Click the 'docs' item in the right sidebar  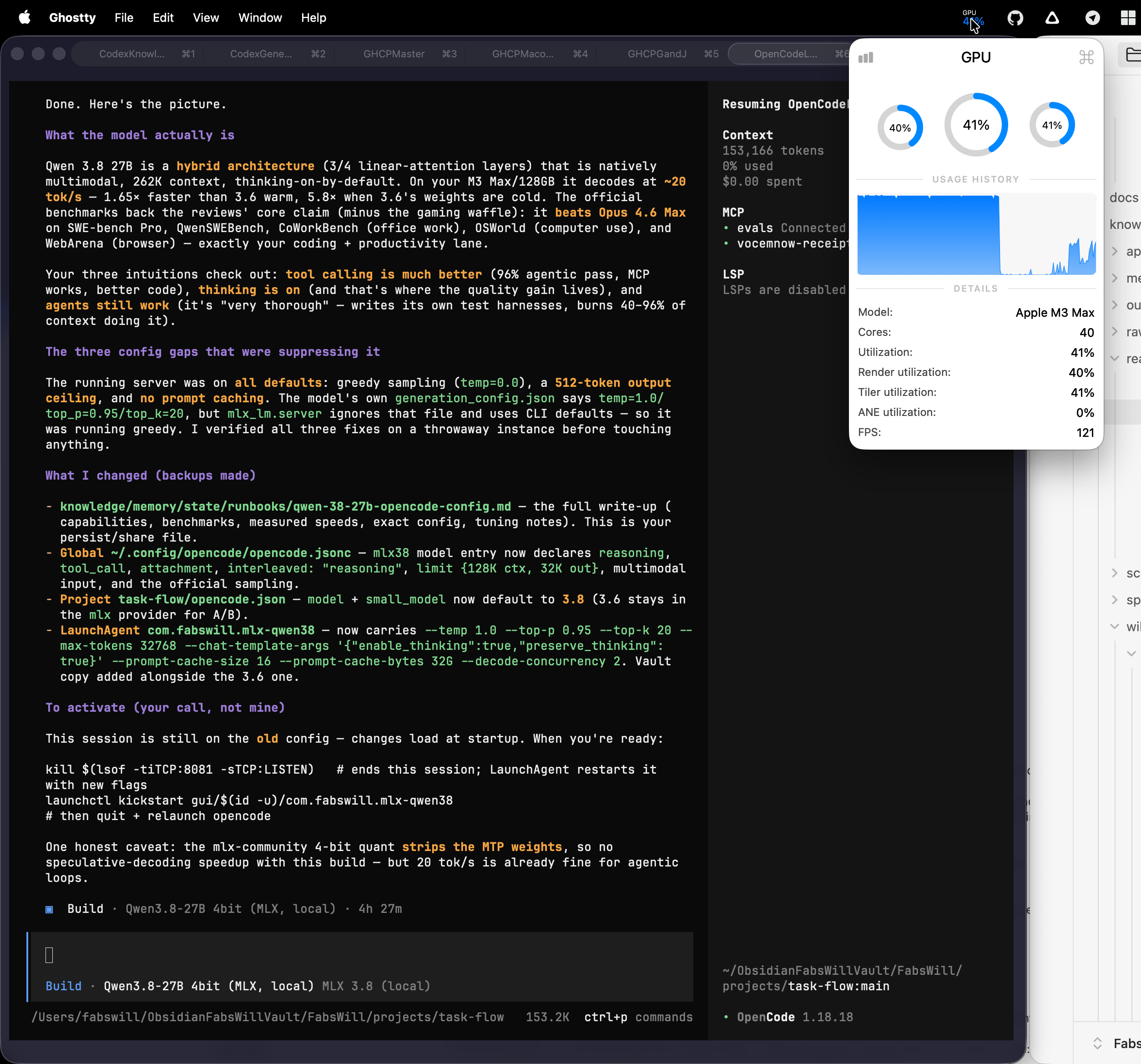pos(1124,198)
